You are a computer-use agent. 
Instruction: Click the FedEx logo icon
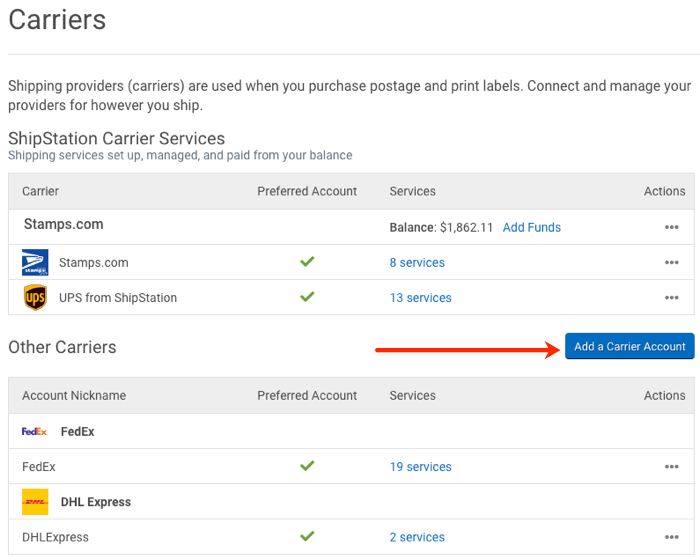coord(34,431)
